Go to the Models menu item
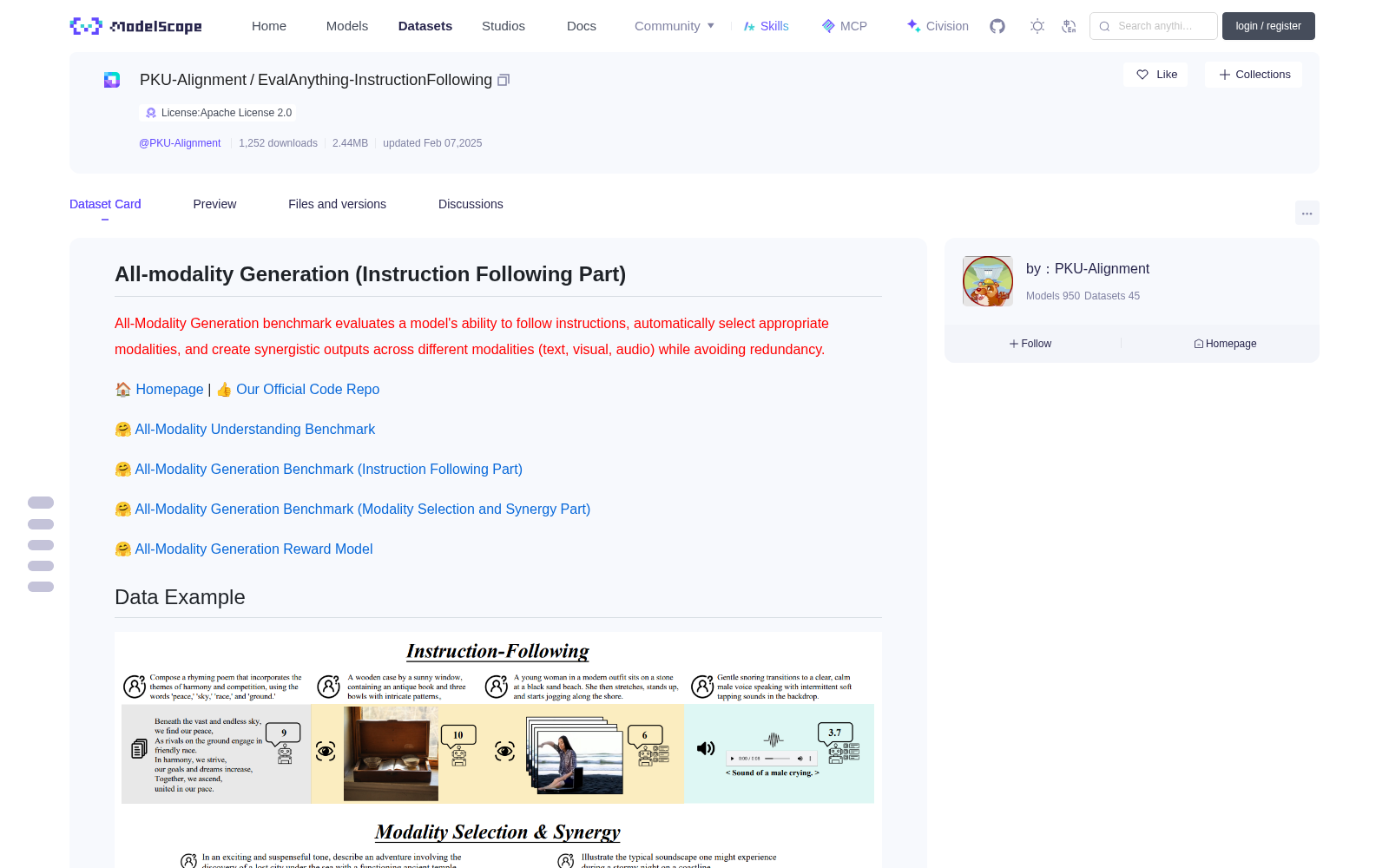The height and width of the screenshot is (868, 1389). point(347,26)
